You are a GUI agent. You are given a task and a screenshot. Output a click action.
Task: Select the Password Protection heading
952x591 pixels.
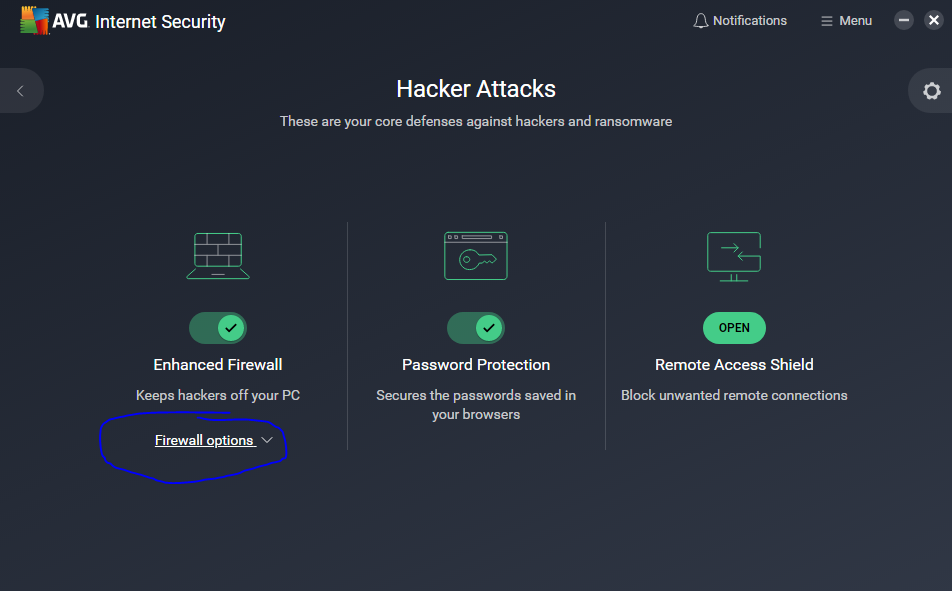(476, 364)
